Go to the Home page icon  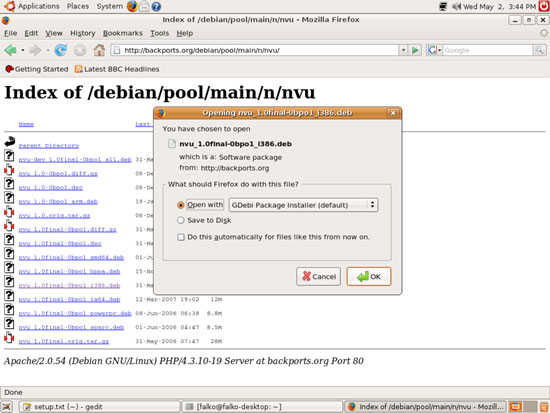point(99,50)
